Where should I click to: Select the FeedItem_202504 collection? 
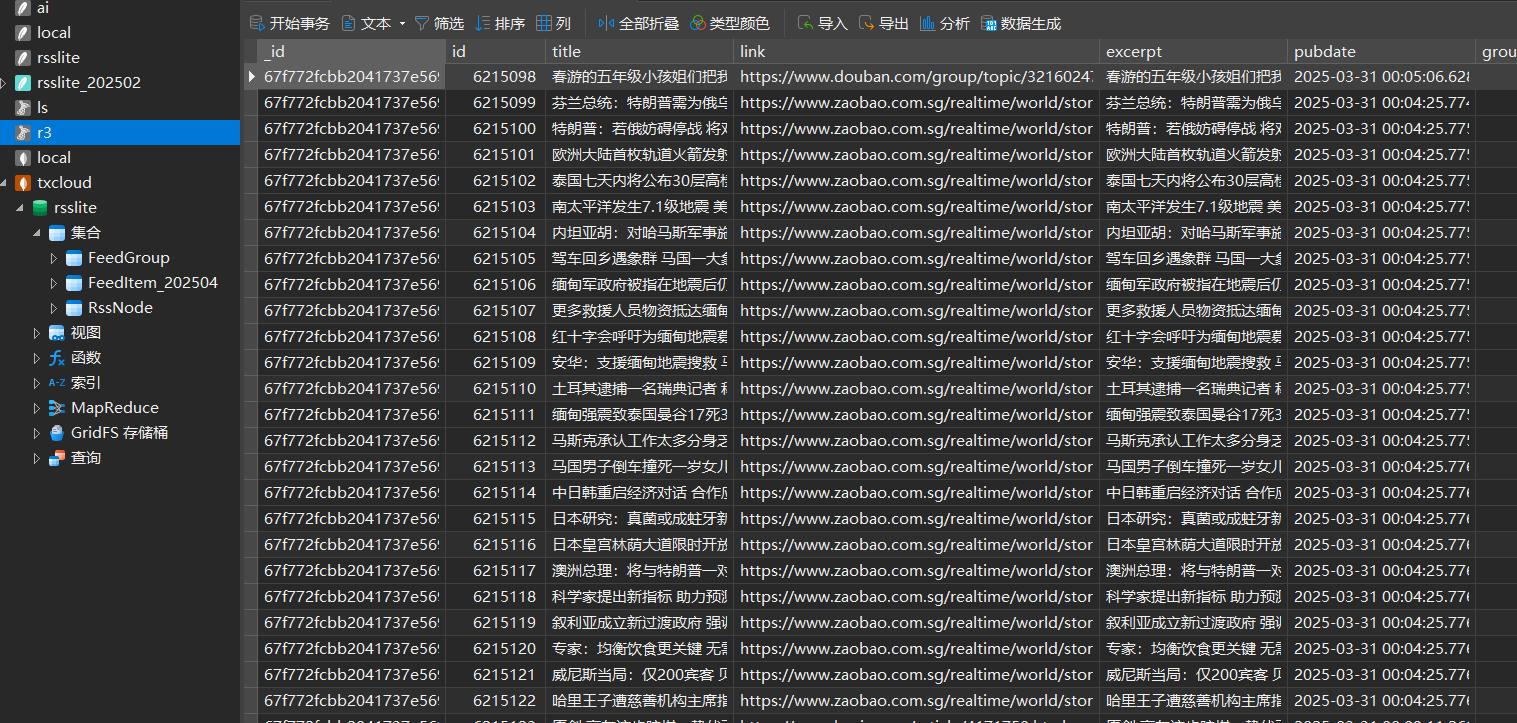152,283
